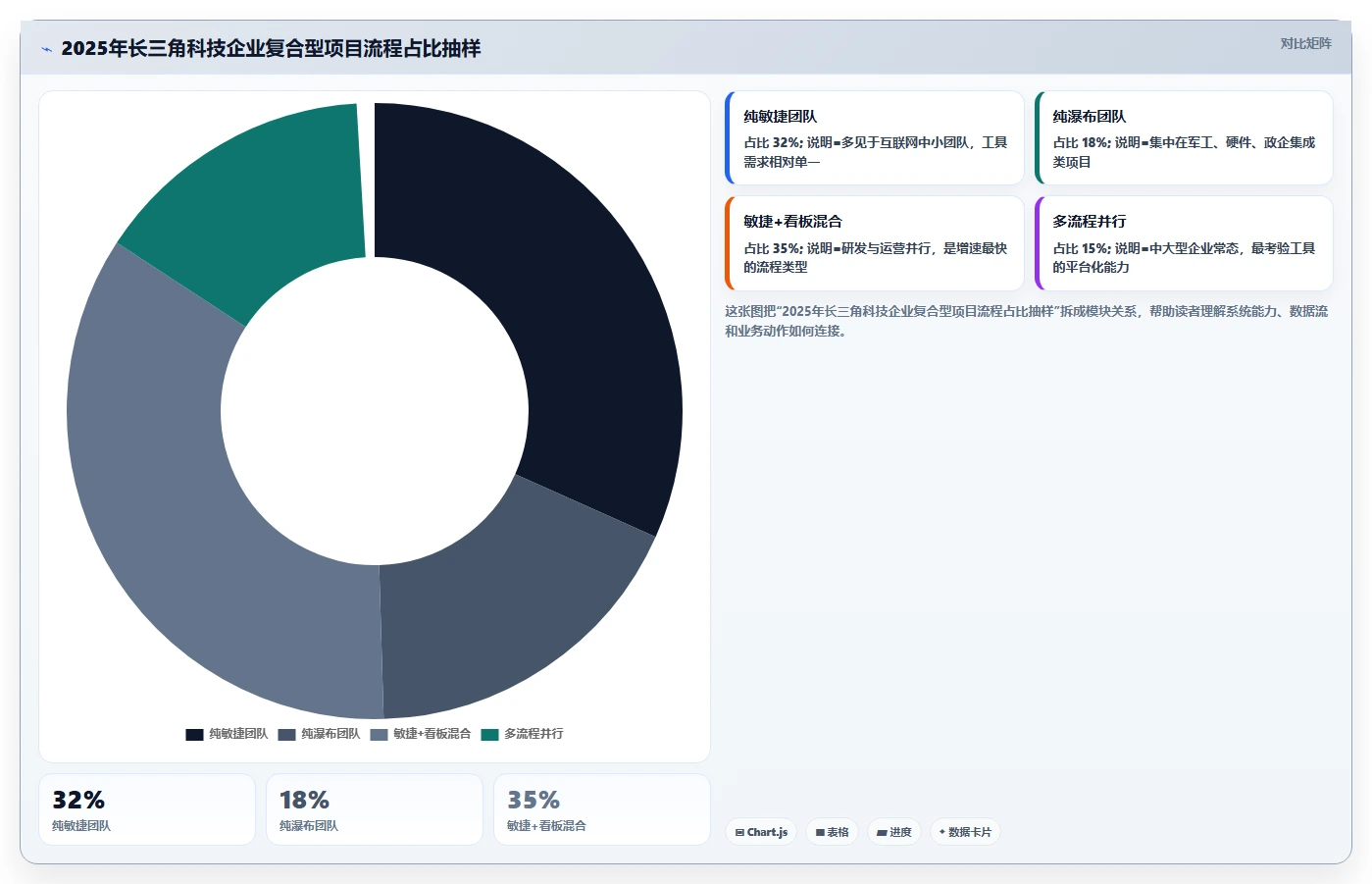Toggle the 多流程并行 legend swatch

click(x=490, y=734)
